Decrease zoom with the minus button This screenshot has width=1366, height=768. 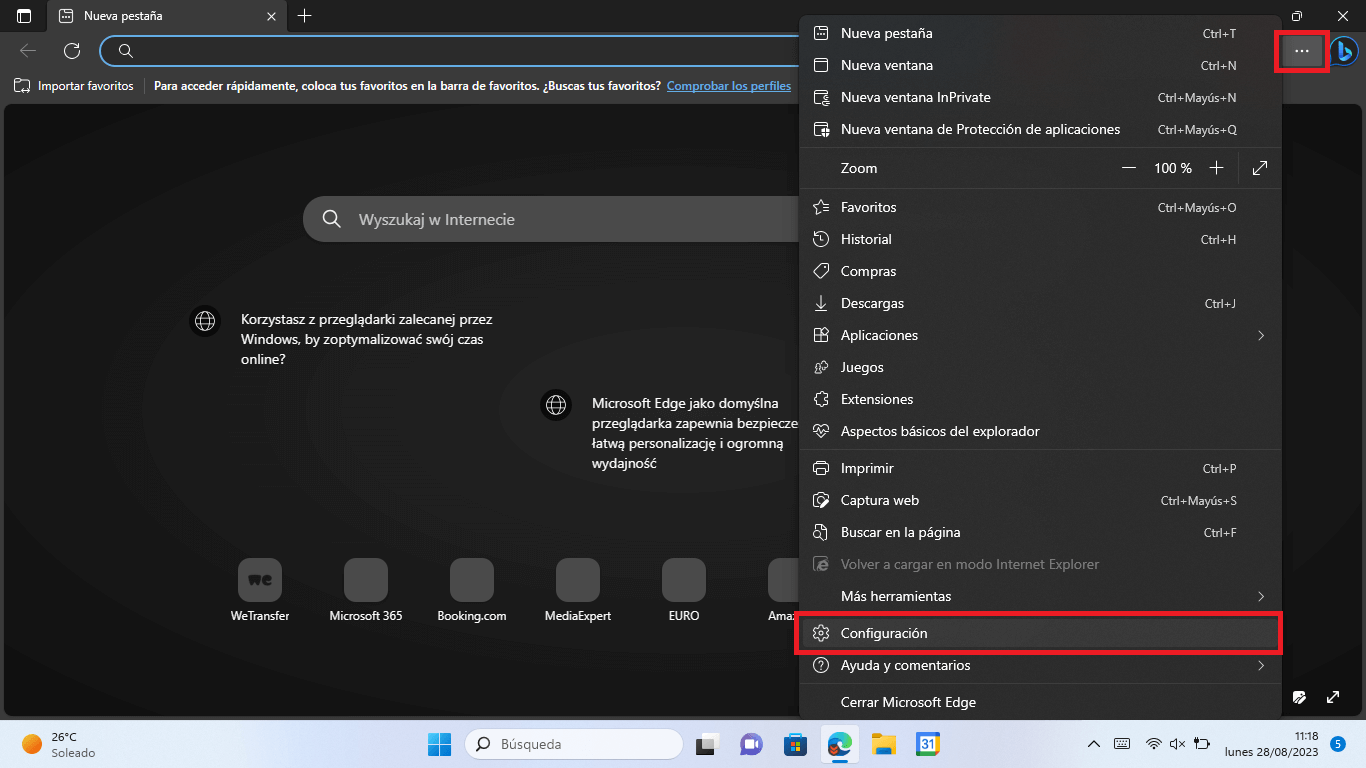pyautogui.click(x=1129, y=168)
